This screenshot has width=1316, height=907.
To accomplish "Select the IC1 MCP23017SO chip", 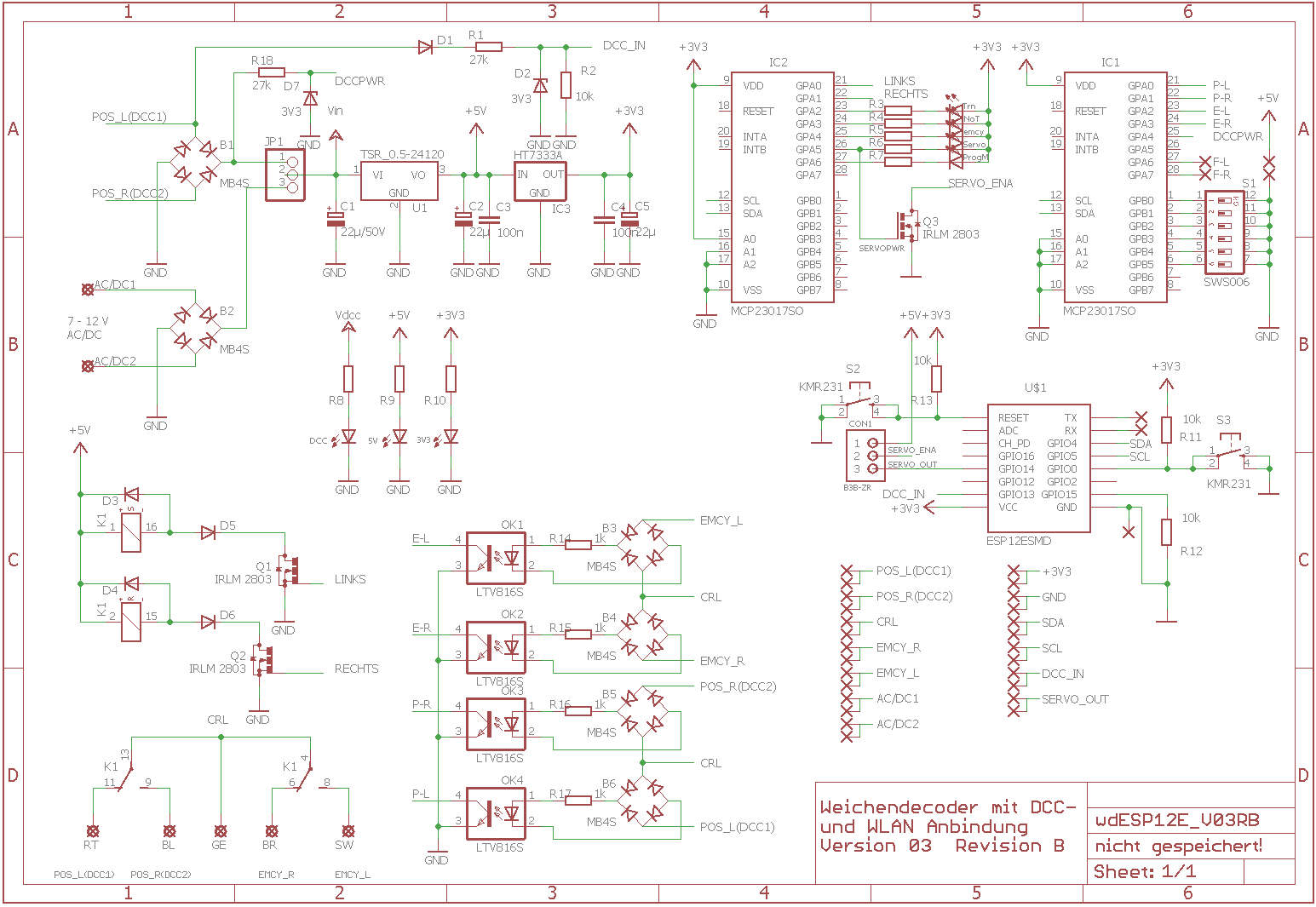I will (1115, 187).
